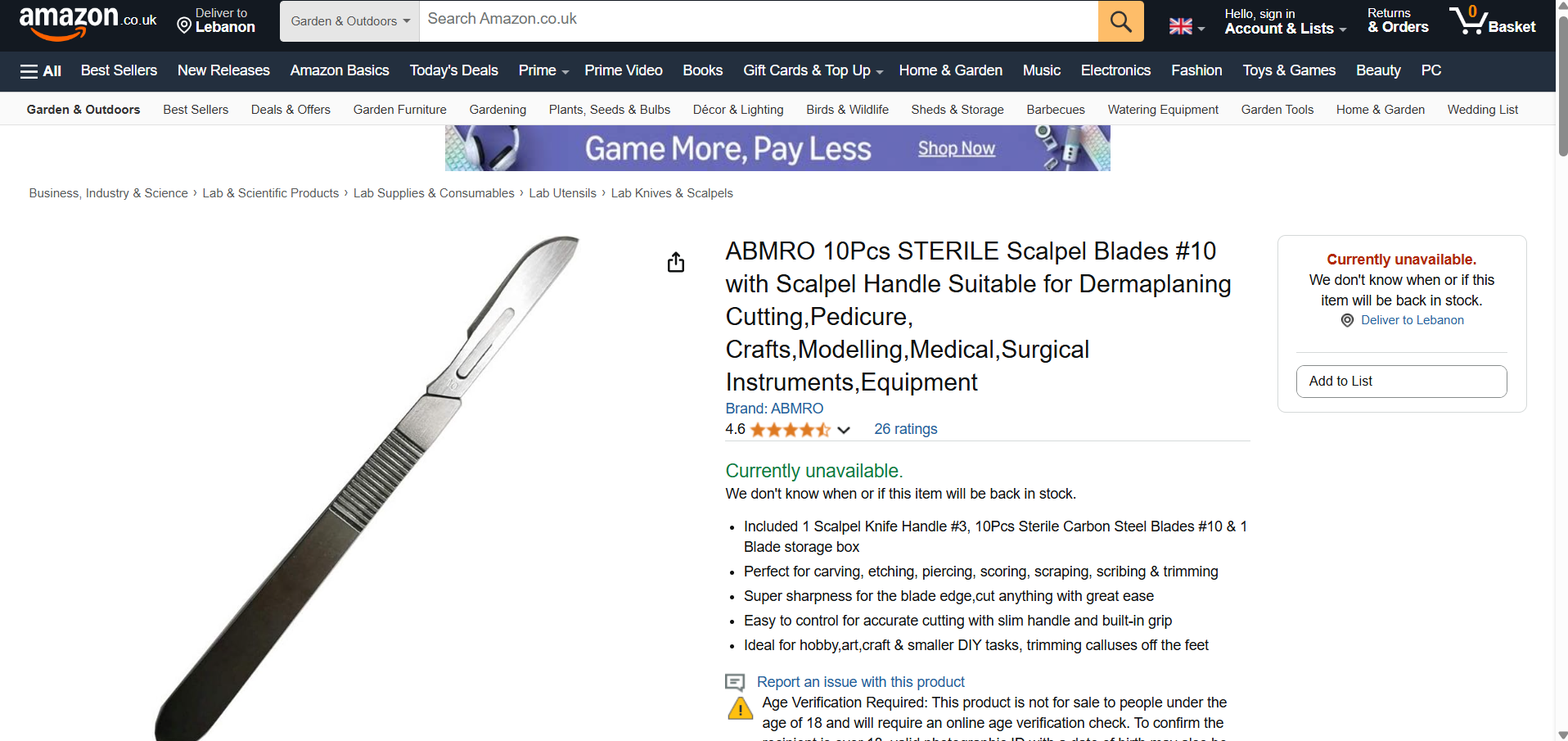
Task: Click the Deliver to Lebanon location pin
Action: click(185, 26)
